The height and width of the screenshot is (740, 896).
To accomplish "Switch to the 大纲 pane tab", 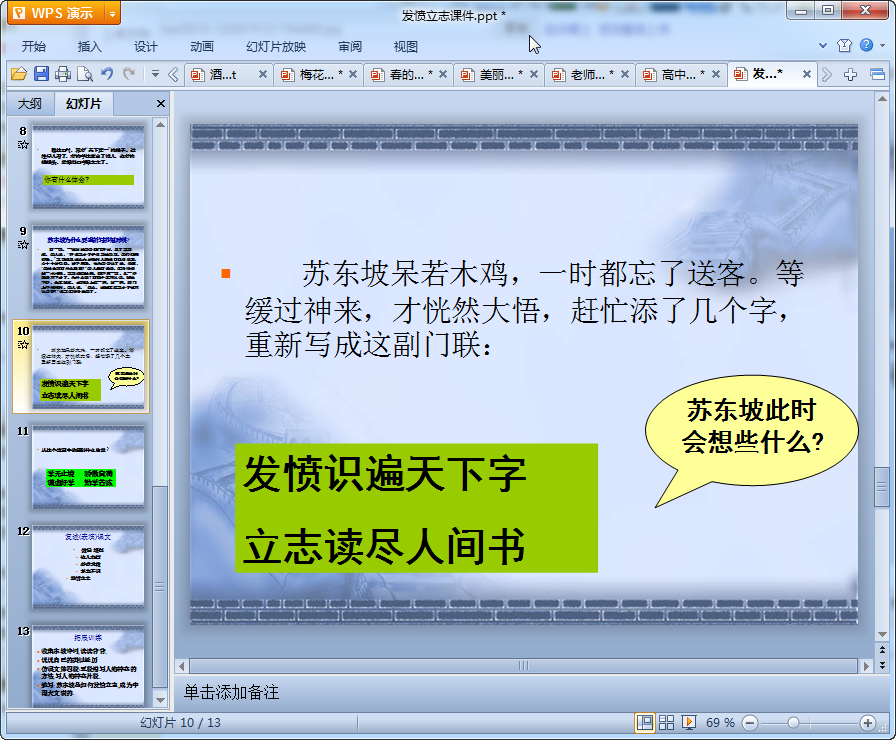I will coord(30,103).
